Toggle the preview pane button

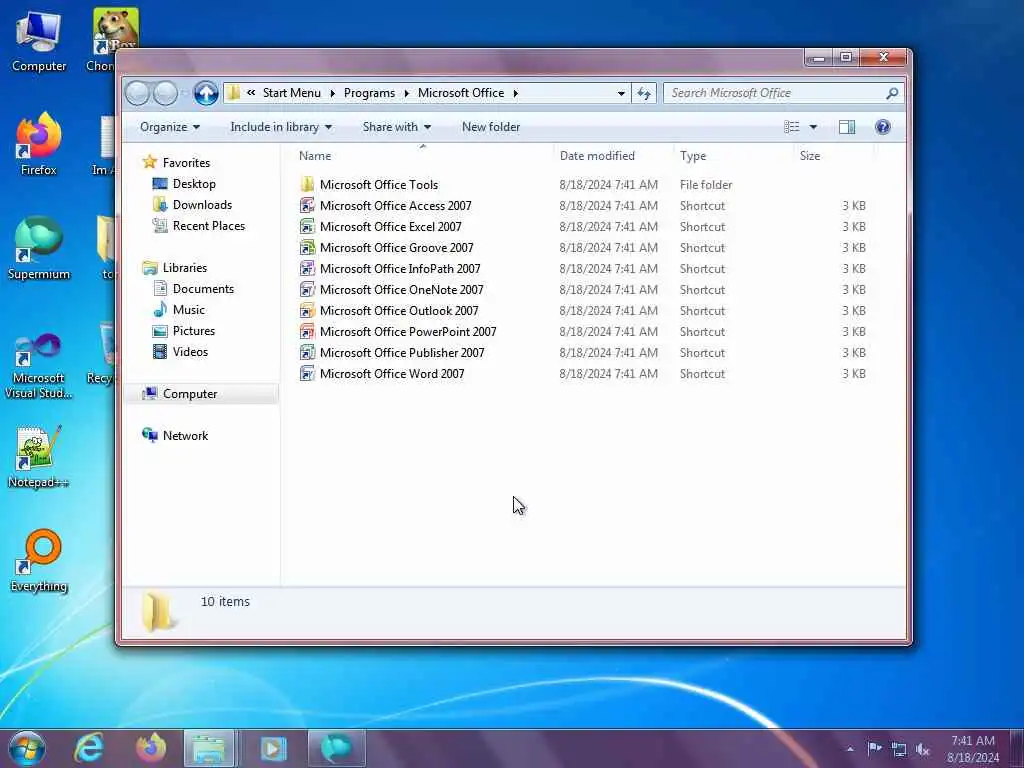pos(847,127)
